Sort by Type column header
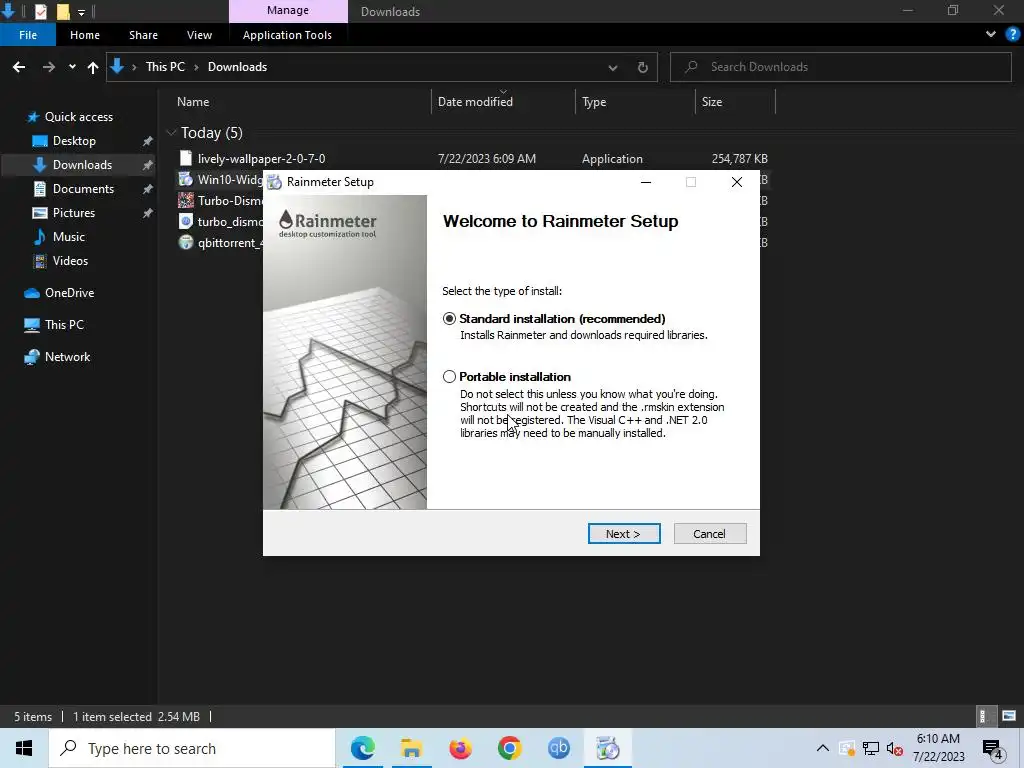This screenshot has height=768, width=1024. point(594,102)
